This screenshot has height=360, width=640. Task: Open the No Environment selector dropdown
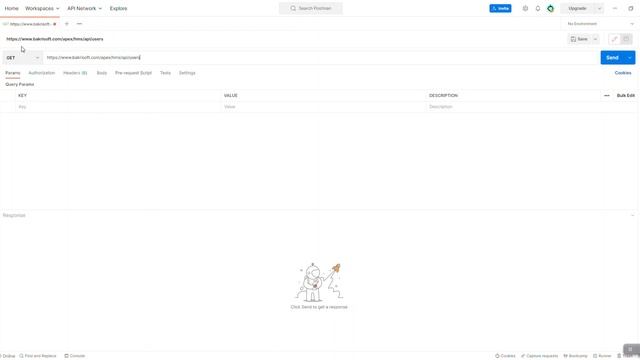600,24
